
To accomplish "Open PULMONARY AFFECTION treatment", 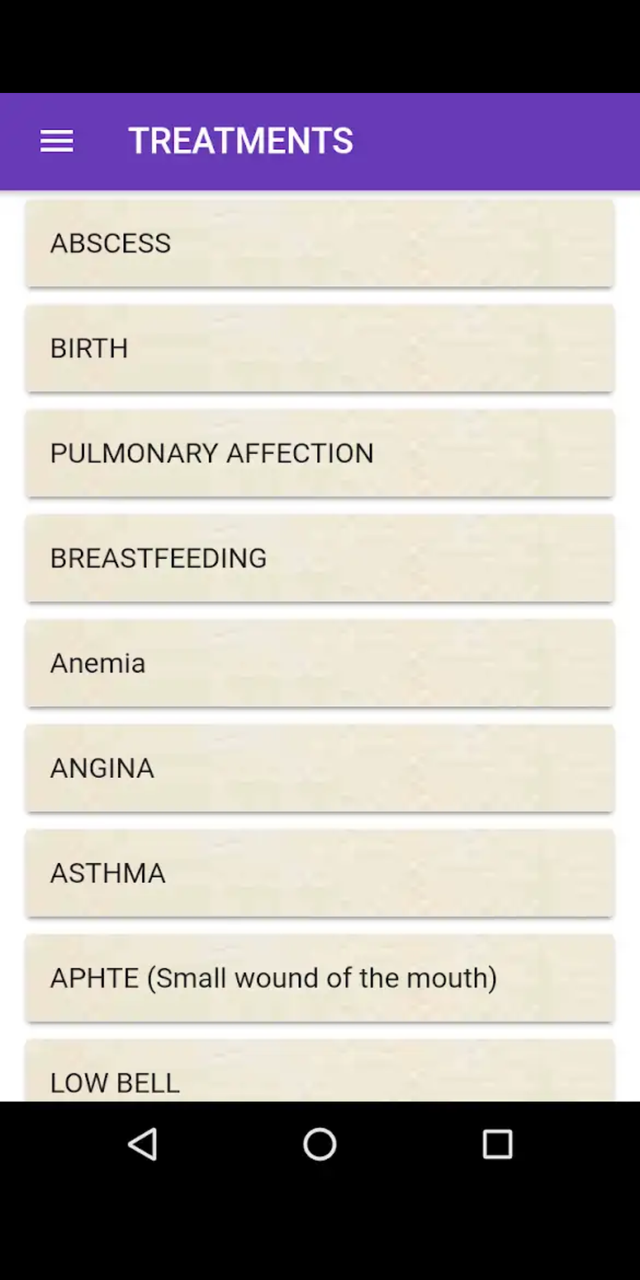I will [x=320, y=453].
